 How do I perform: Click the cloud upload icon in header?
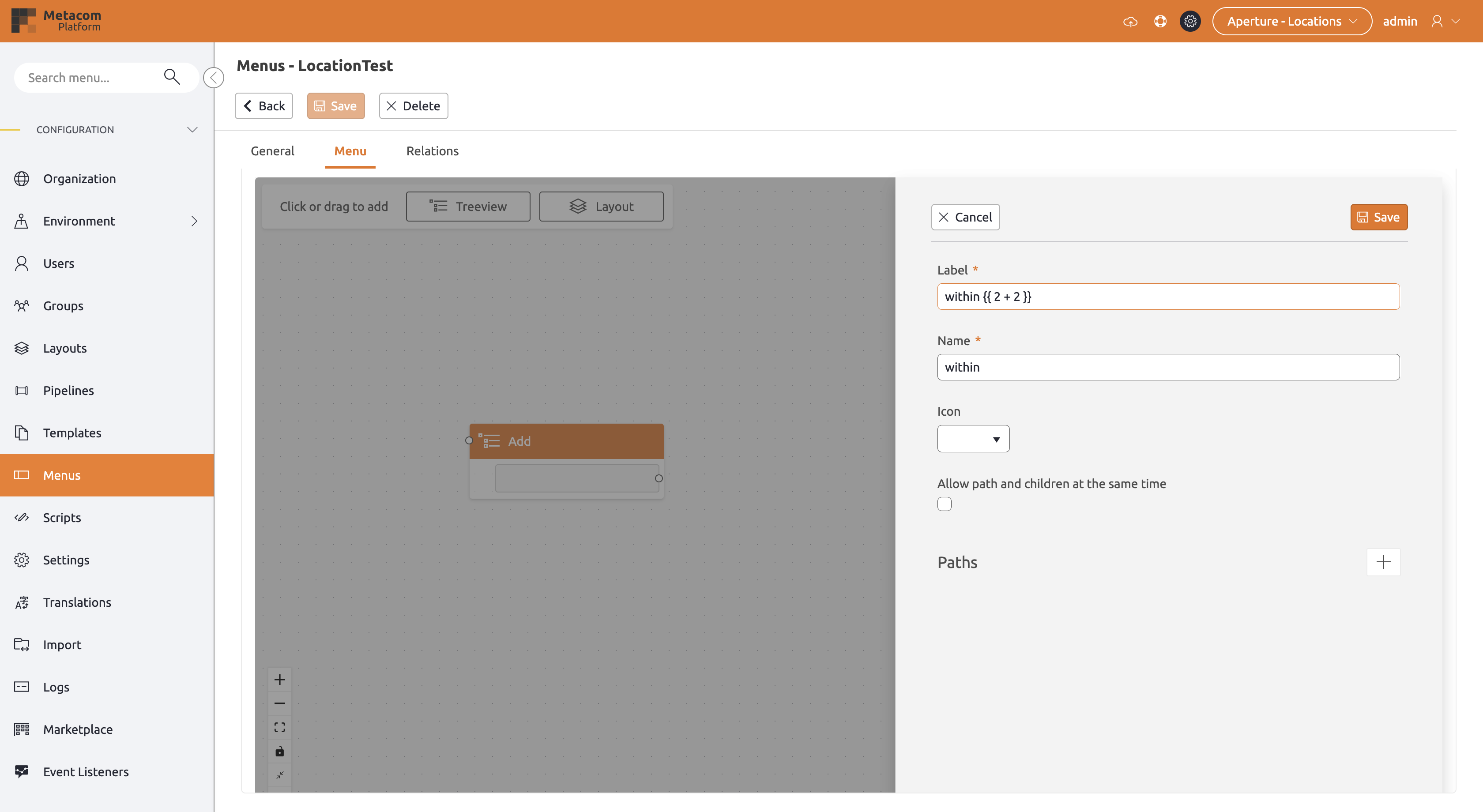1130,21
